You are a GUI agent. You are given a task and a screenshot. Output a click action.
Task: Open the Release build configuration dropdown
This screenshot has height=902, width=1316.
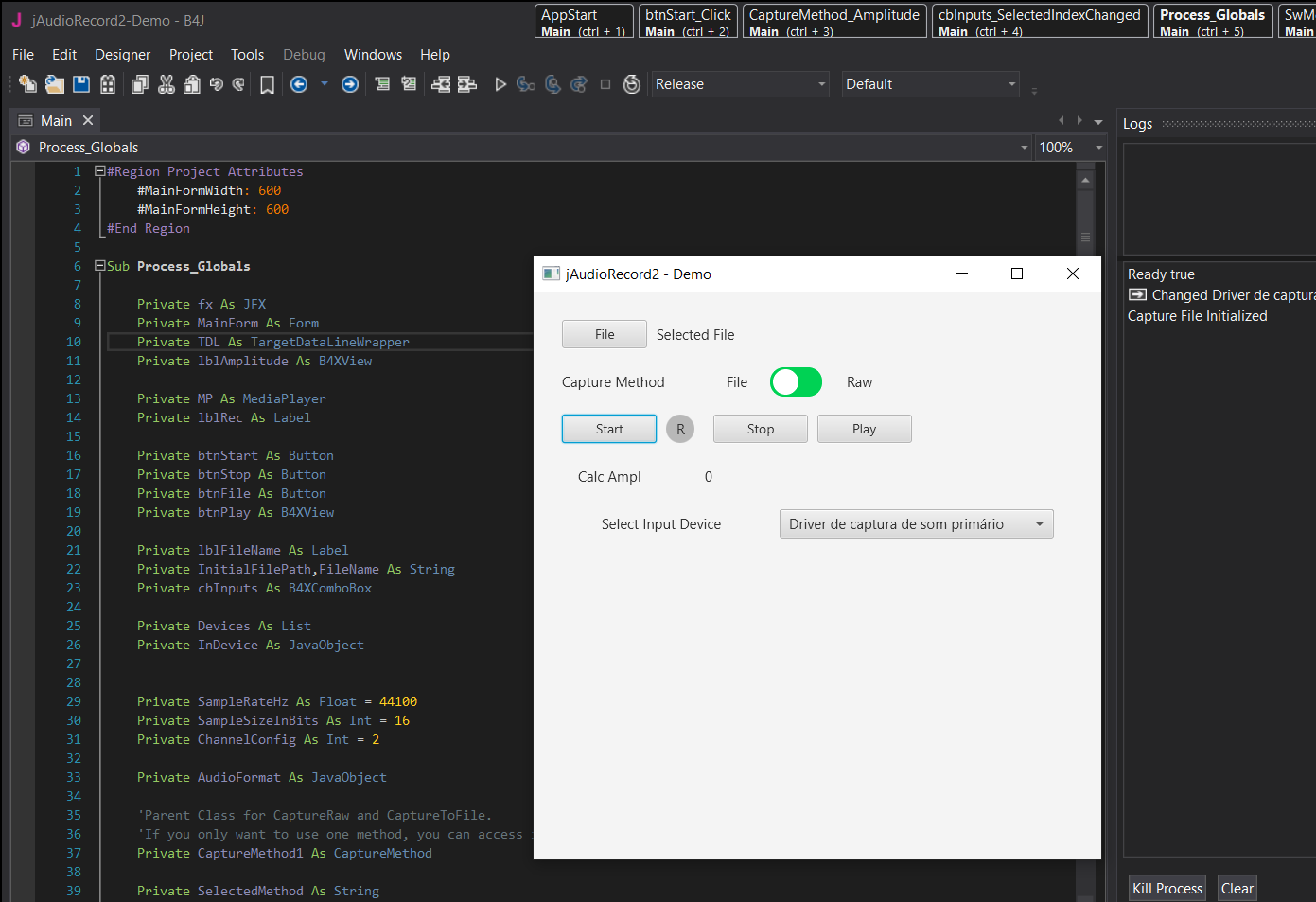click(740, 84)
